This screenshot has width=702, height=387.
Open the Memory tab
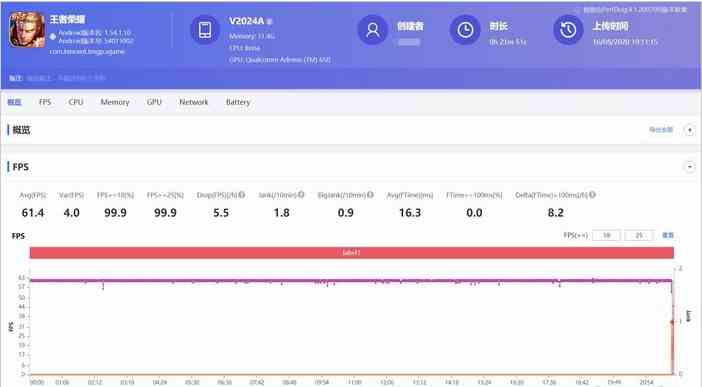(115, 102)
